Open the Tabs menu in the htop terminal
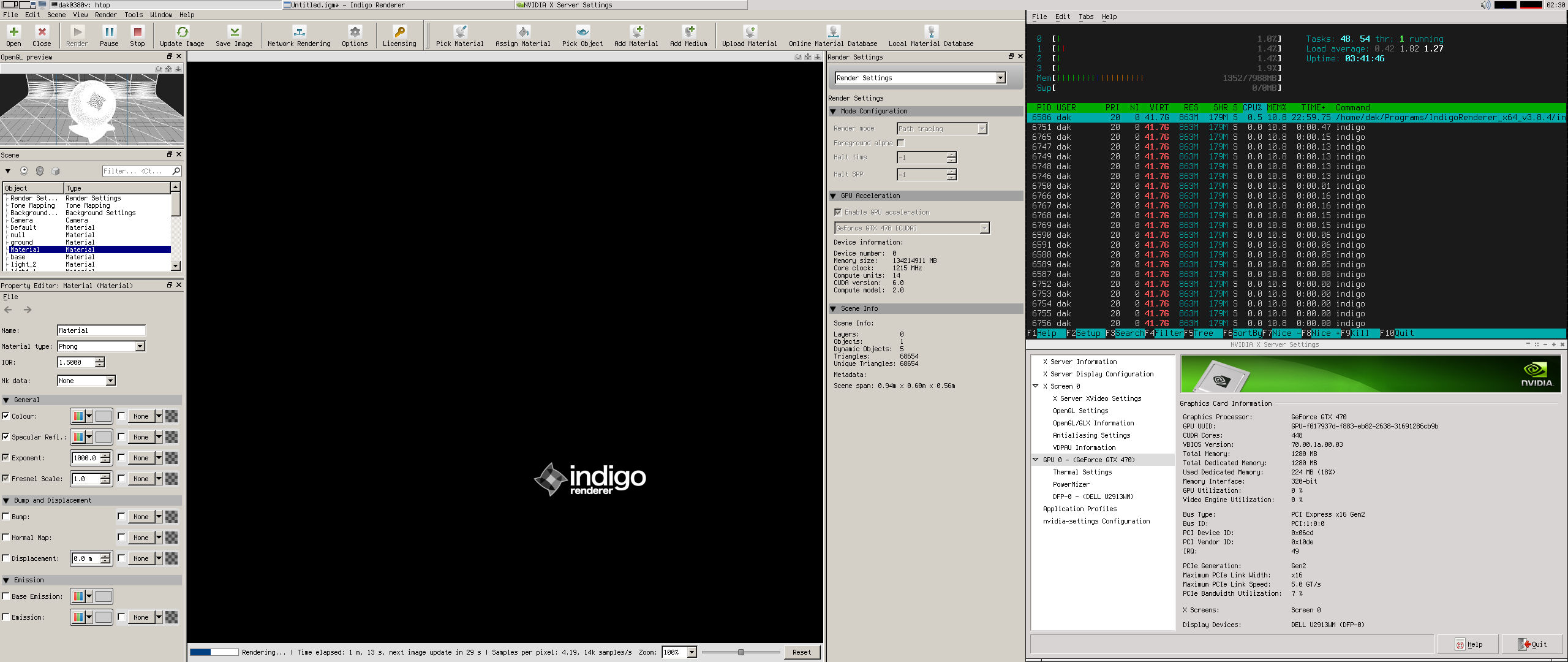The height and width of the screenshot is (662, 1568). [1086, 17]
